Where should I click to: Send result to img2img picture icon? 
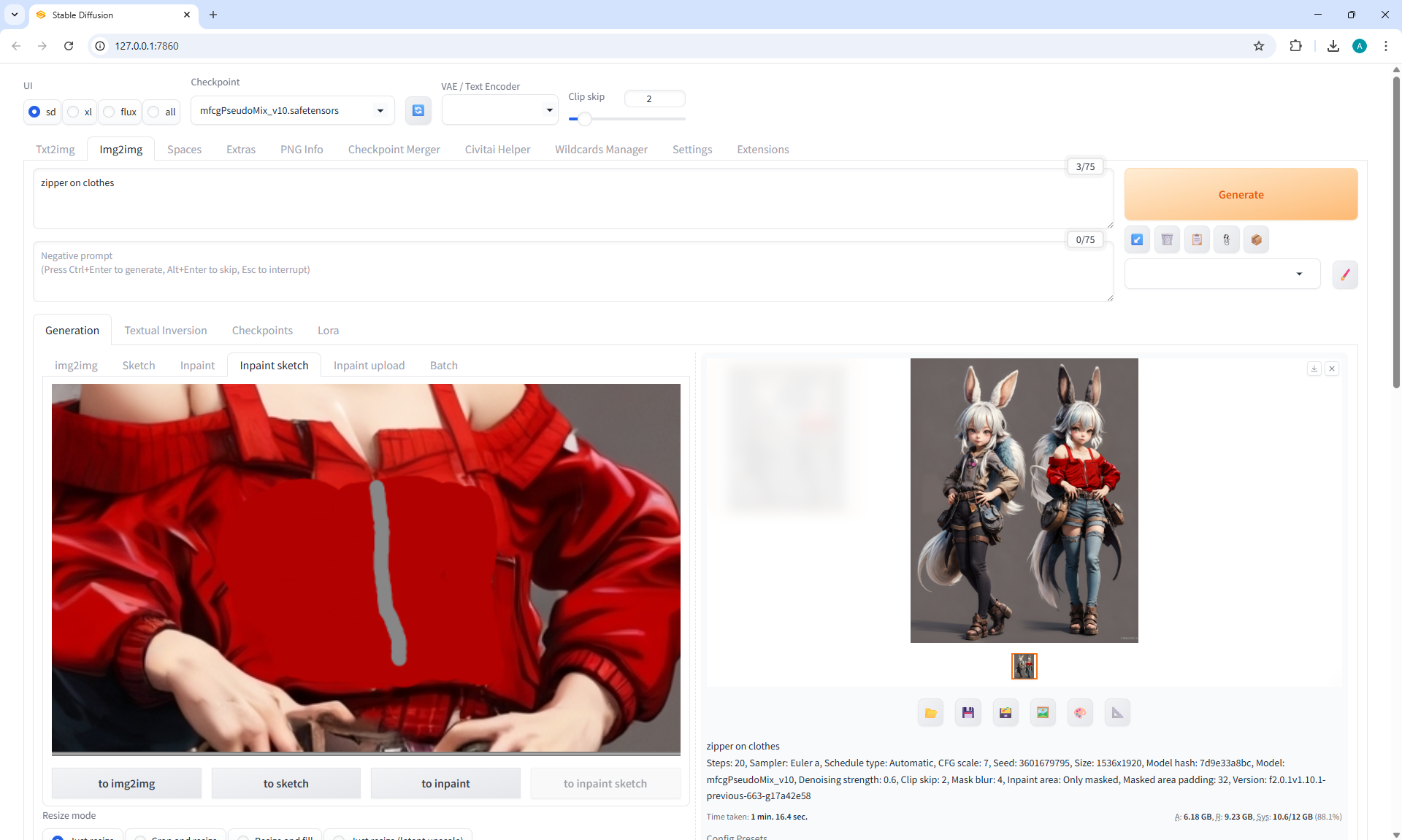pos(1043,713)
